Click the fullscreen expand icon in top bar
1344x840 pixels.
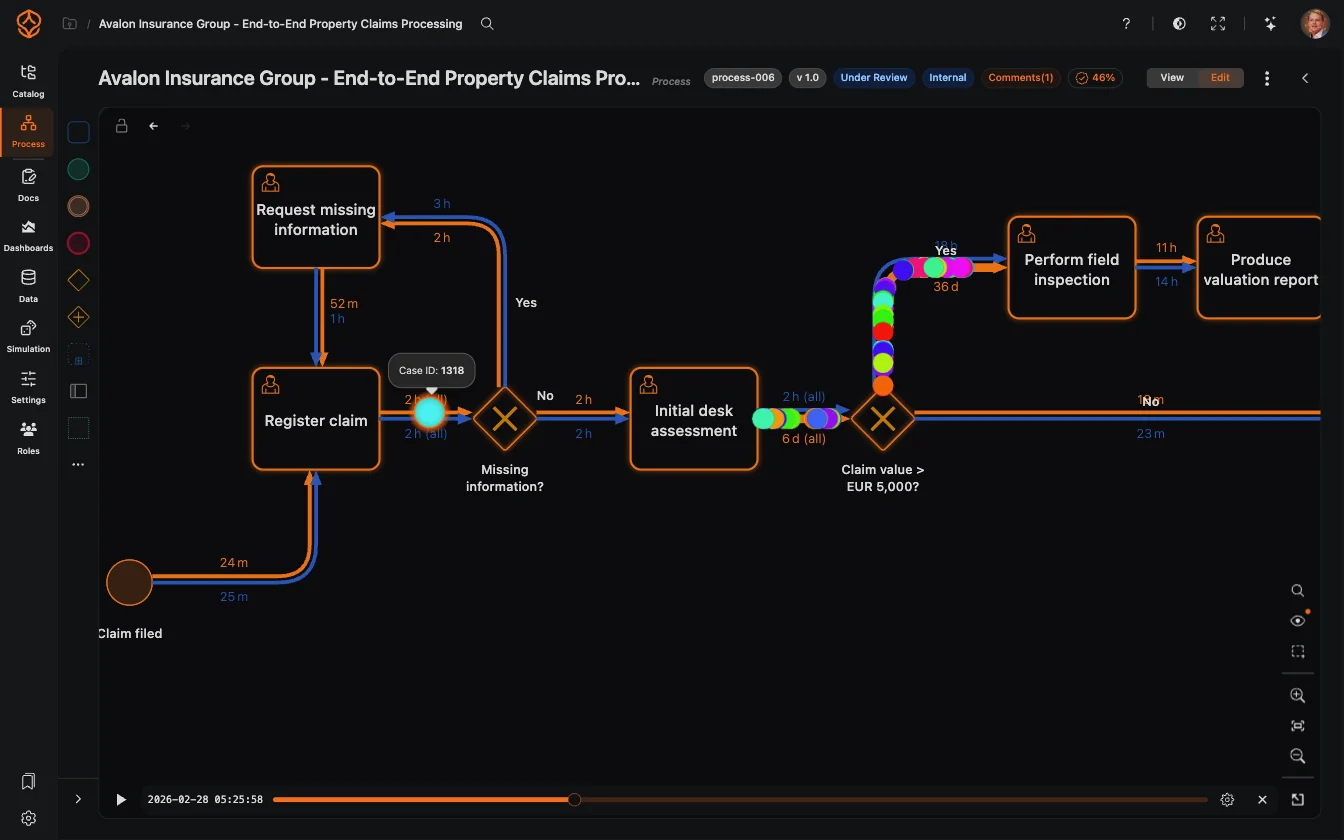(x=1218, y=23)
